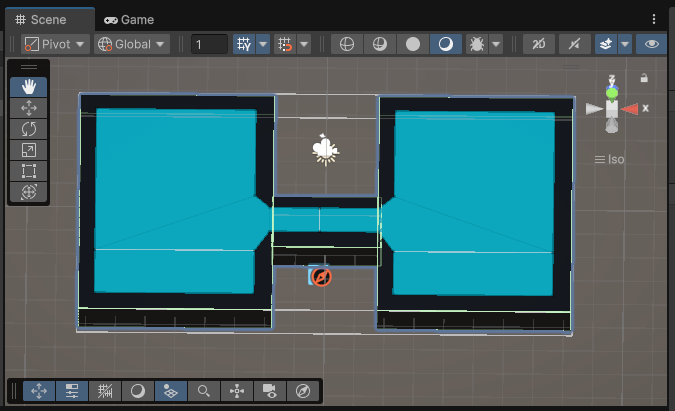The image size is (675, 411).
Task: Open the Global handle rotation dropdown
Action: (x=131, y=44)
